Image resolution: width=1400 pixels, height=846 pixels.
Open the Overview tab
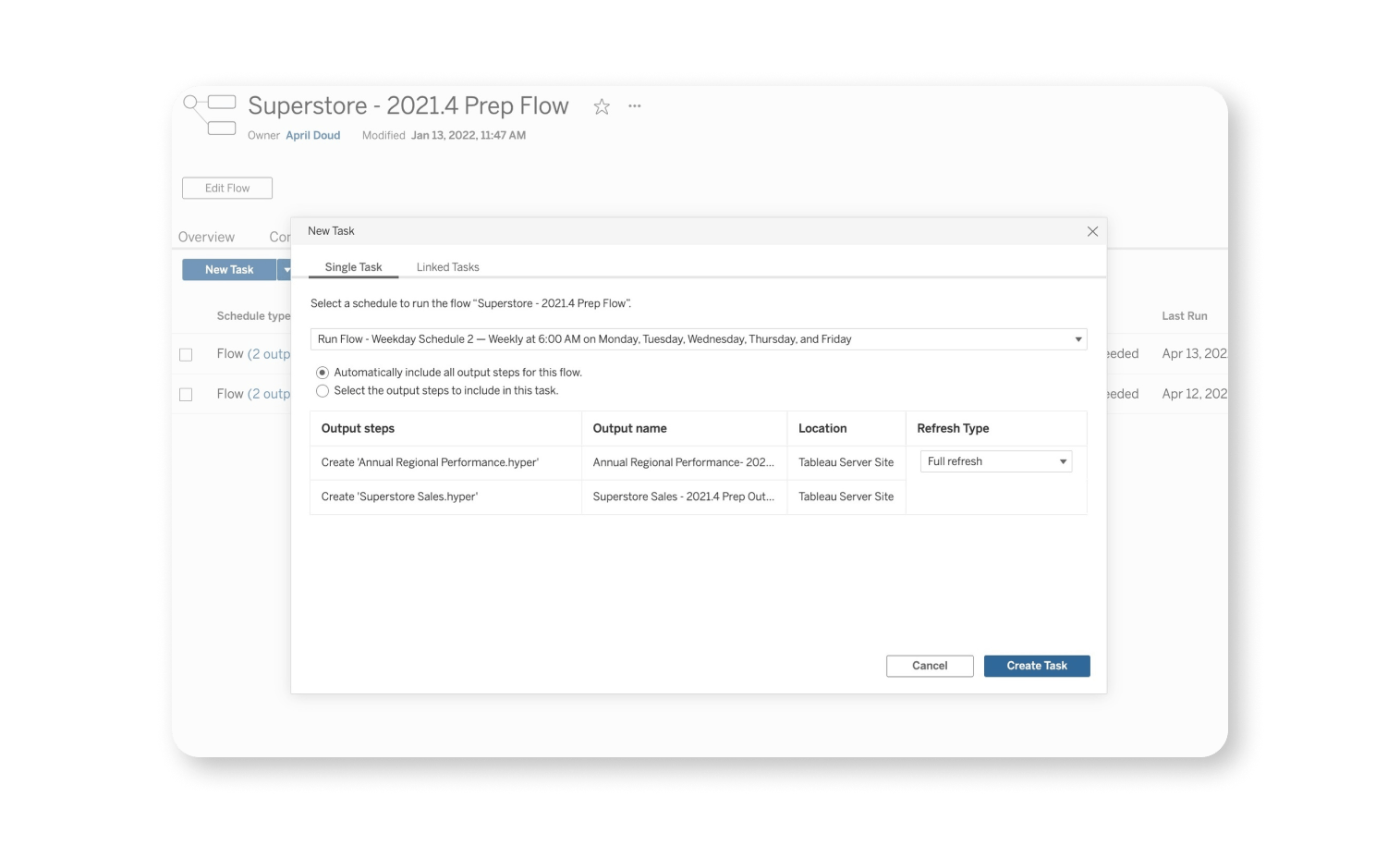(x=206, y=238)
